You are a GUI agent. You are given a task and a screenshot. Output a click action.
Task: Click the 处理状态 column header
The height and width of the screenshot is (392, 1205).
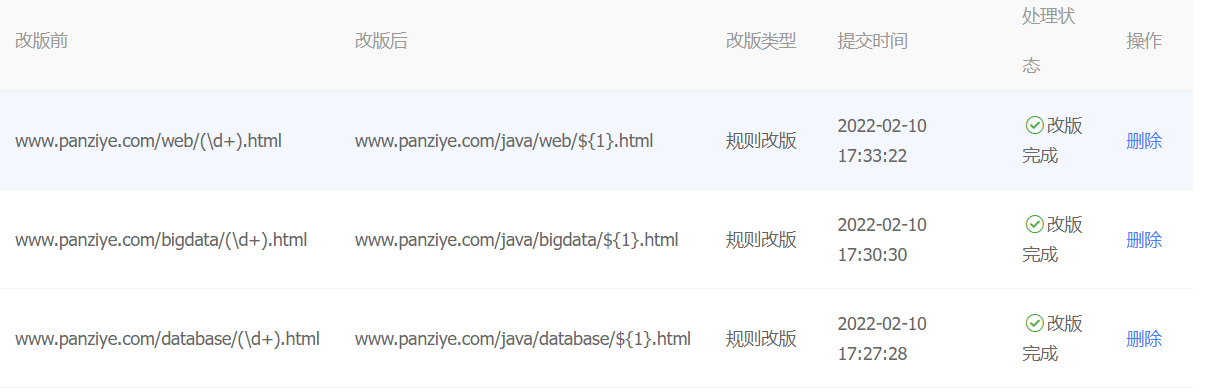[x=1048, y=41]
